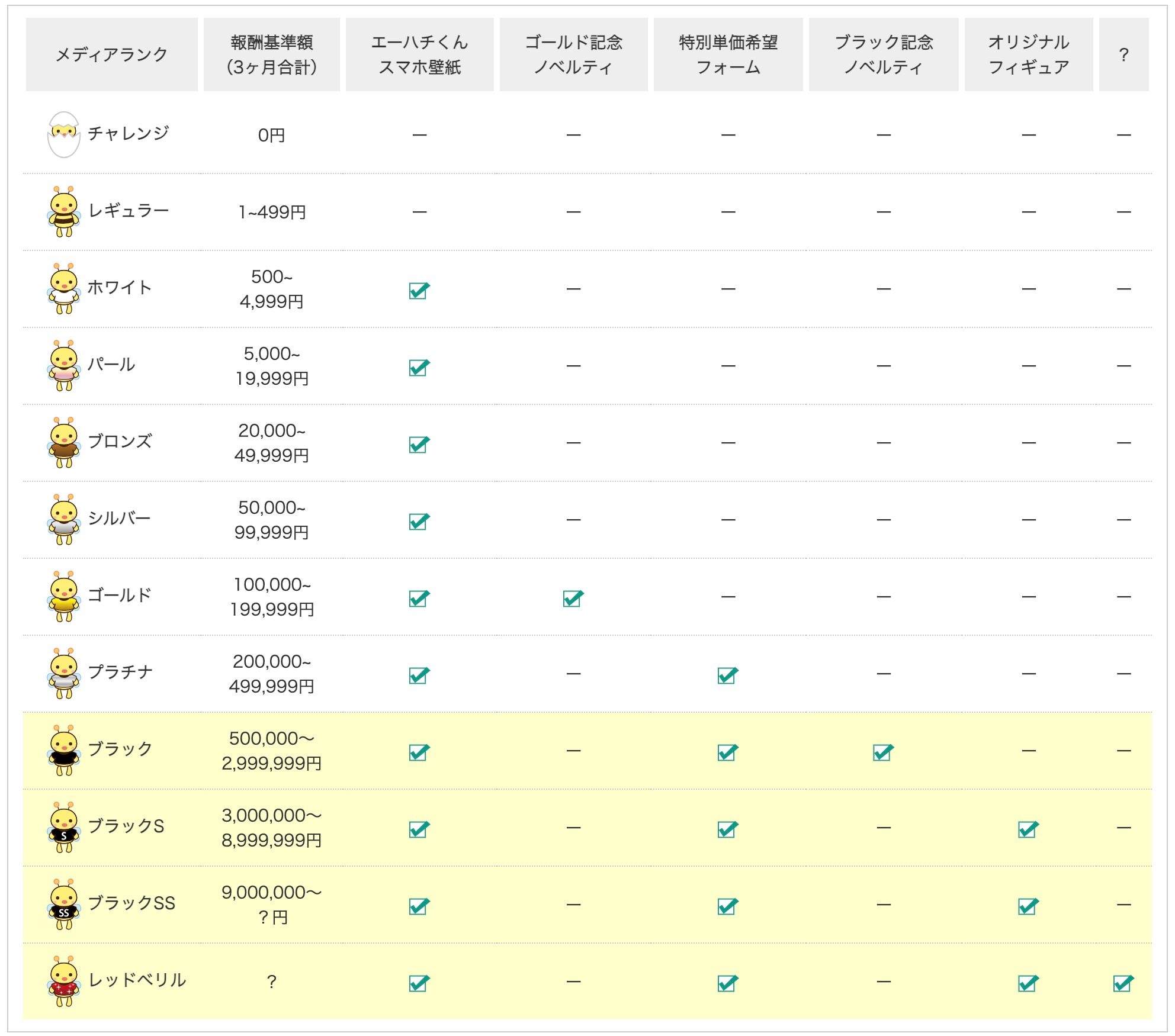The height and width of the screenshot is (1036, 1175).
Task: Click the Gold rank yellow bee icon
Action: (63, 596)
